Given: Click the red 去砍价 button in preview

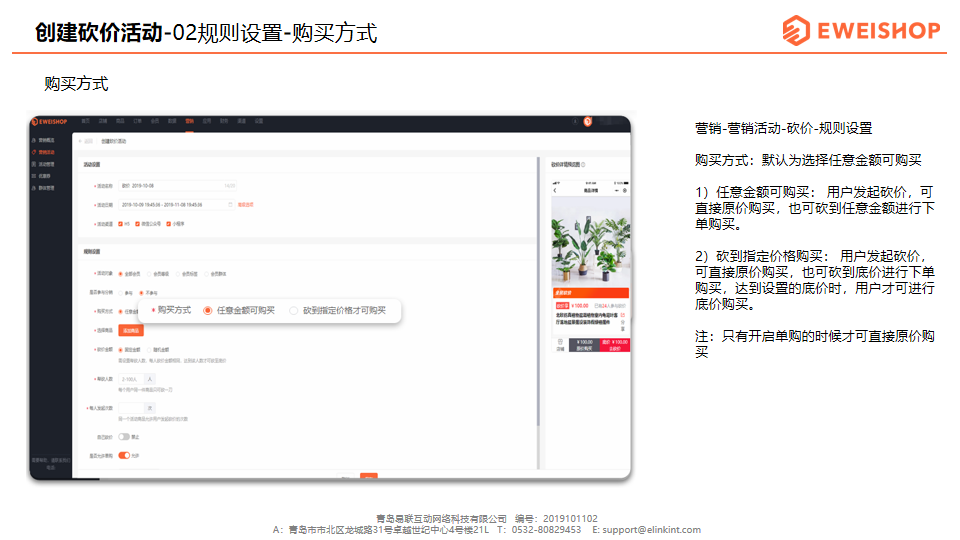Looking at the screenshot, I should coord(615,345).
